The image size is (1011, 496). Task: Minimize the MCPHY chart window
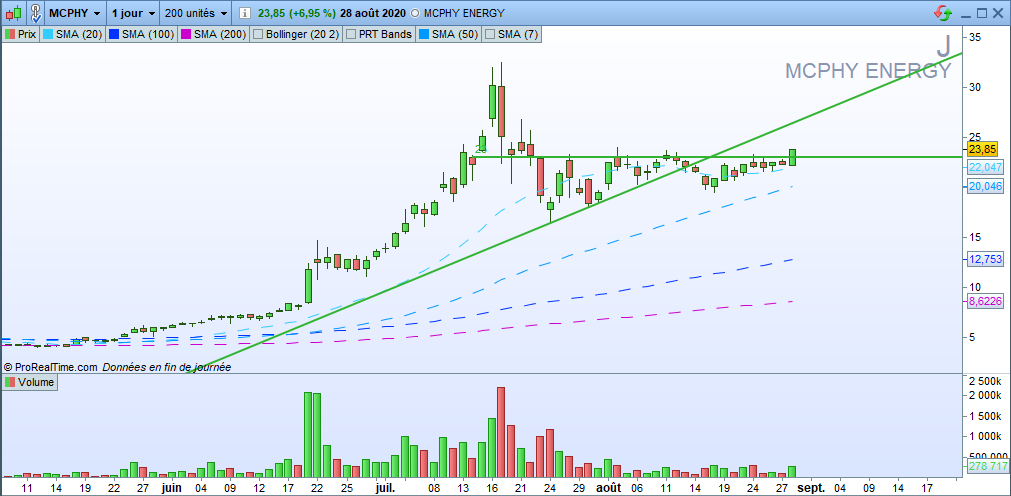[x=965, y=14]
